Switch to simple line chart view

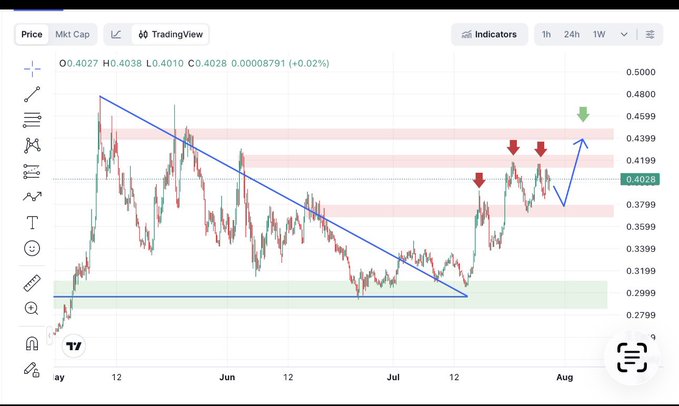116,34
